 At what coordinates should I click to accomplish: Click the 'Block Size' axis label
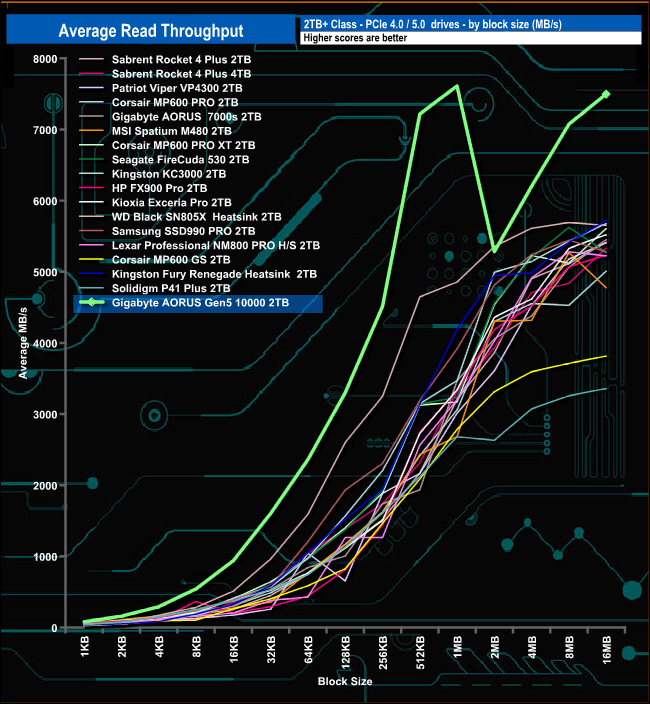(345, 682)
